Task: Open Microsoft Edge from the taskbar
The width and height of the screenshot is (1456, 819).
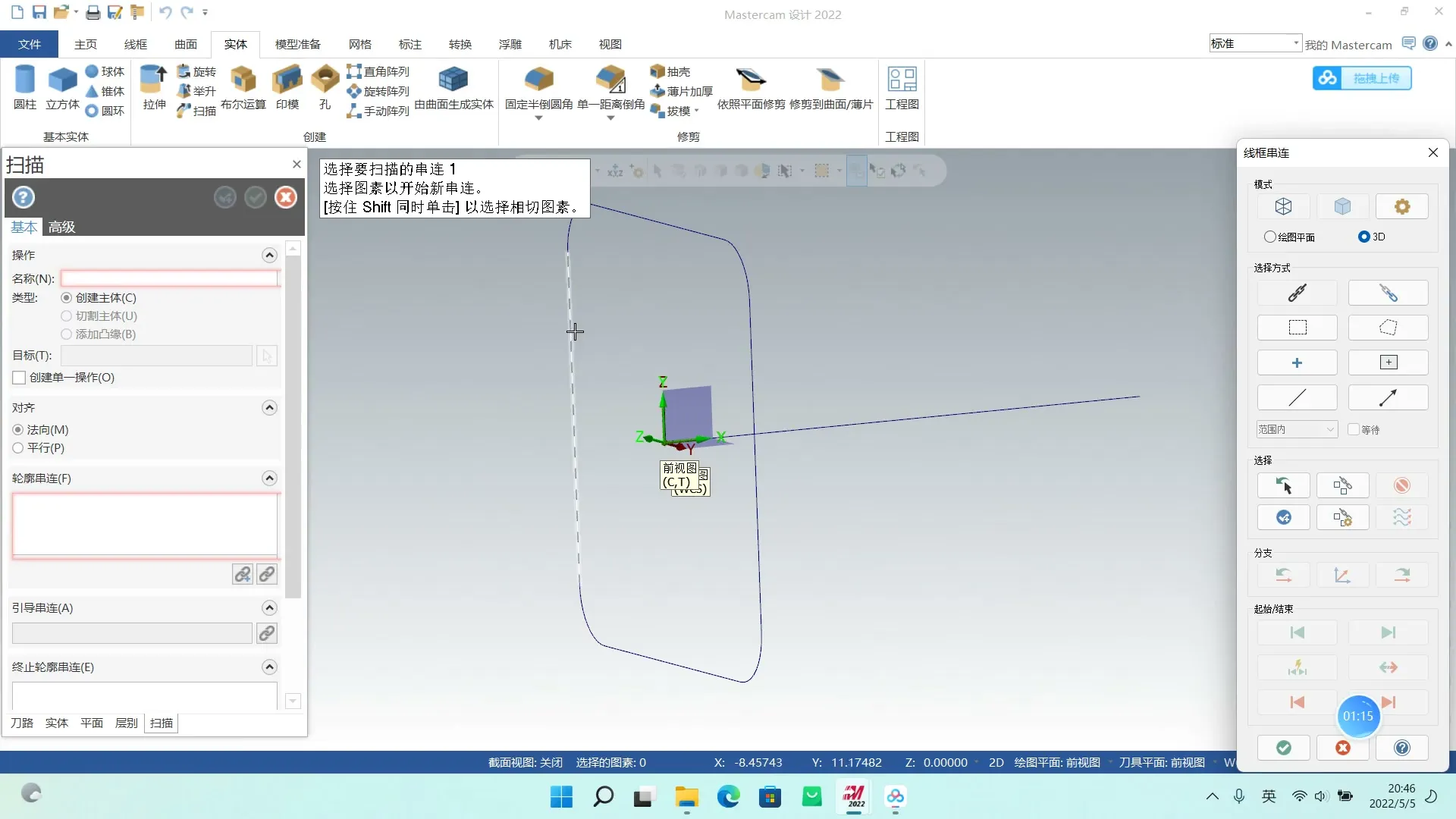Action: [x=728, y=797]
